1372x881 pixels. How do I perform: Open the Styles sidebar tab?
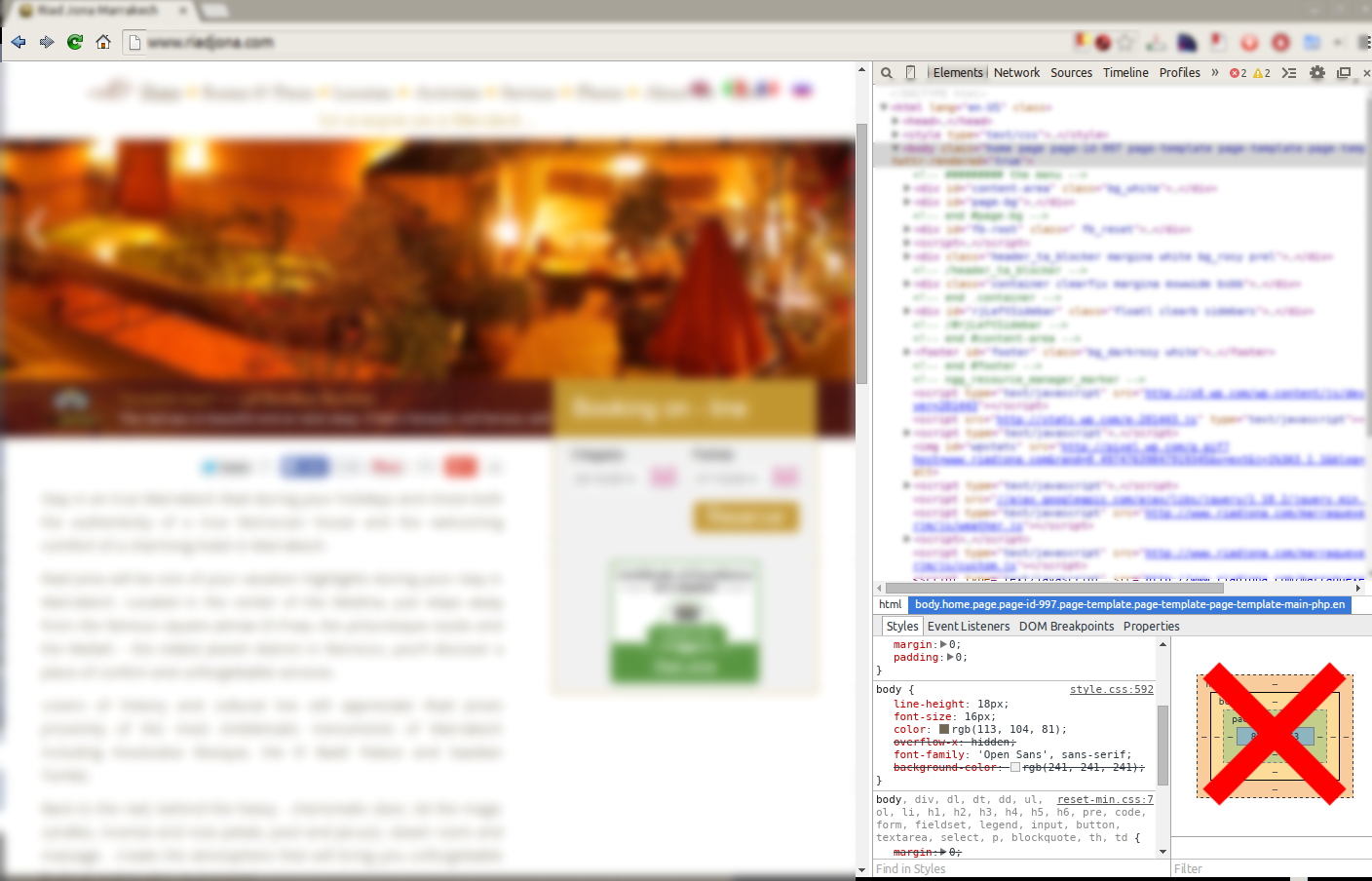[x=901, y=627]
